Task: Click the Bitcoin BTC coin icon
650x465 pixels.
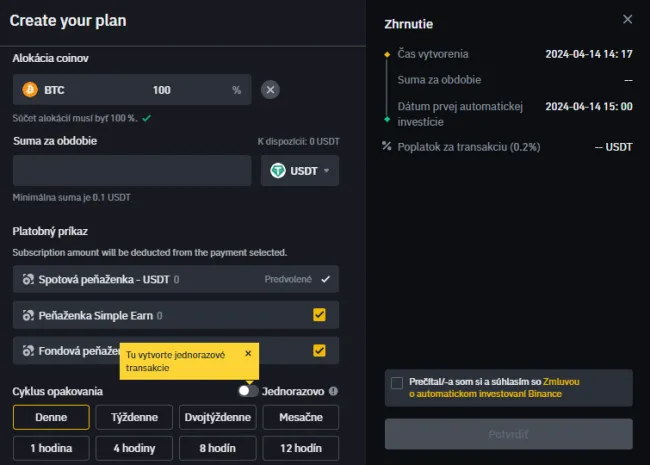Action: 29,90
